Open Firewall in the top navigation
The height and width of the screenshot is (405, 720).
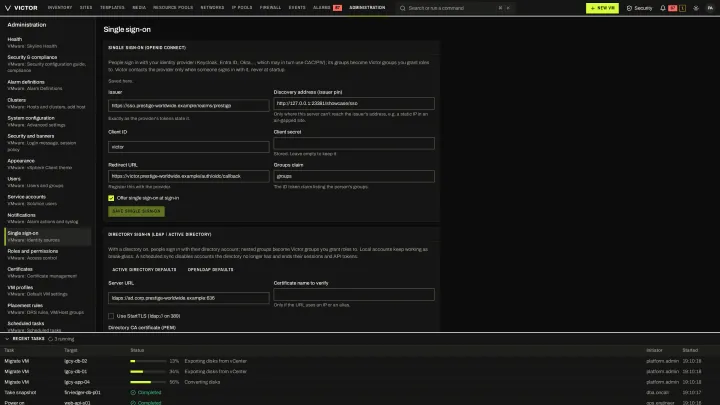click(270, 8)
